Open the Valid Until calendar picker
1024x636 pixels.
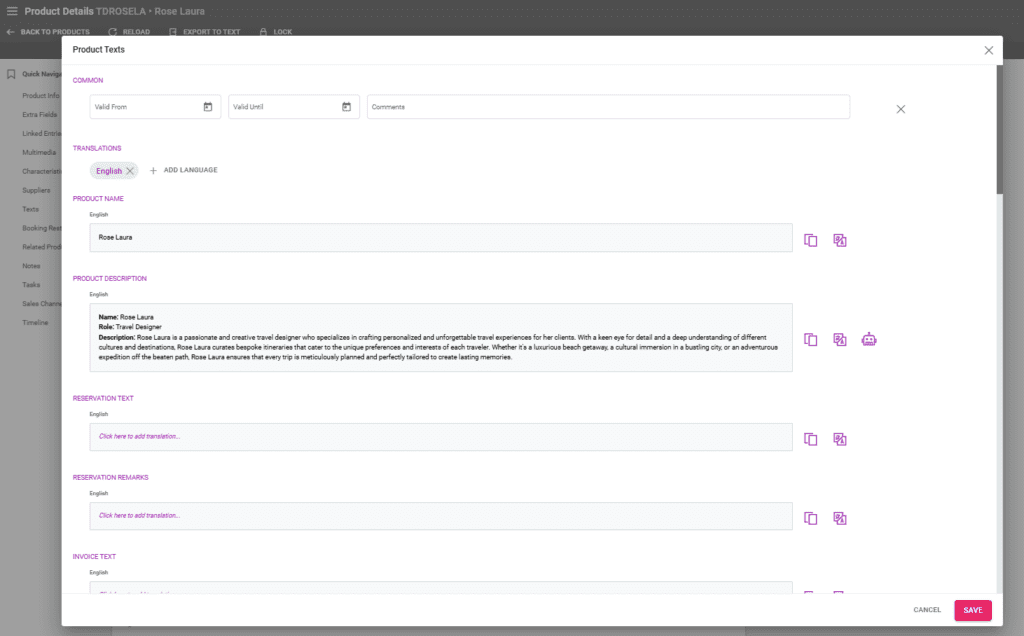(x=346, y=107)
